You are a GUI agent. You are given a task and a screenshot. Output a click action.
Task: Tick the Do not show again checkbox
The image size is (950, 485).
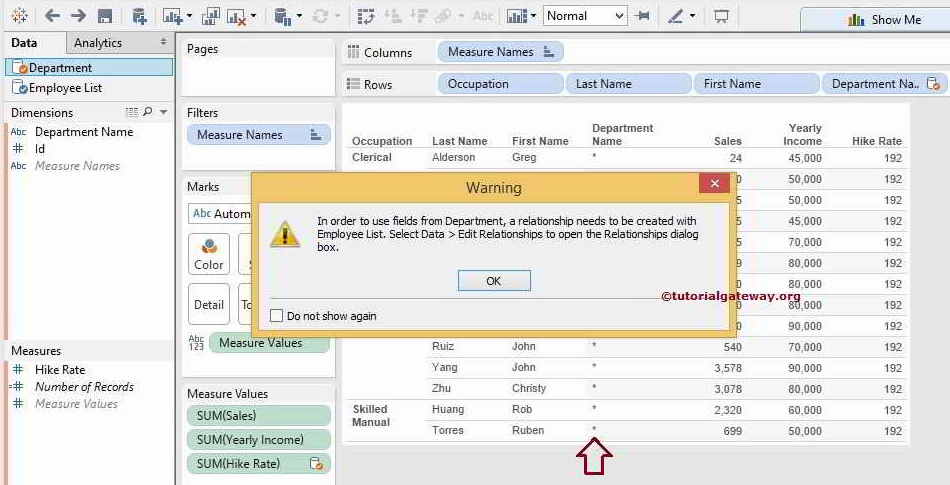[x=276, y=315]
